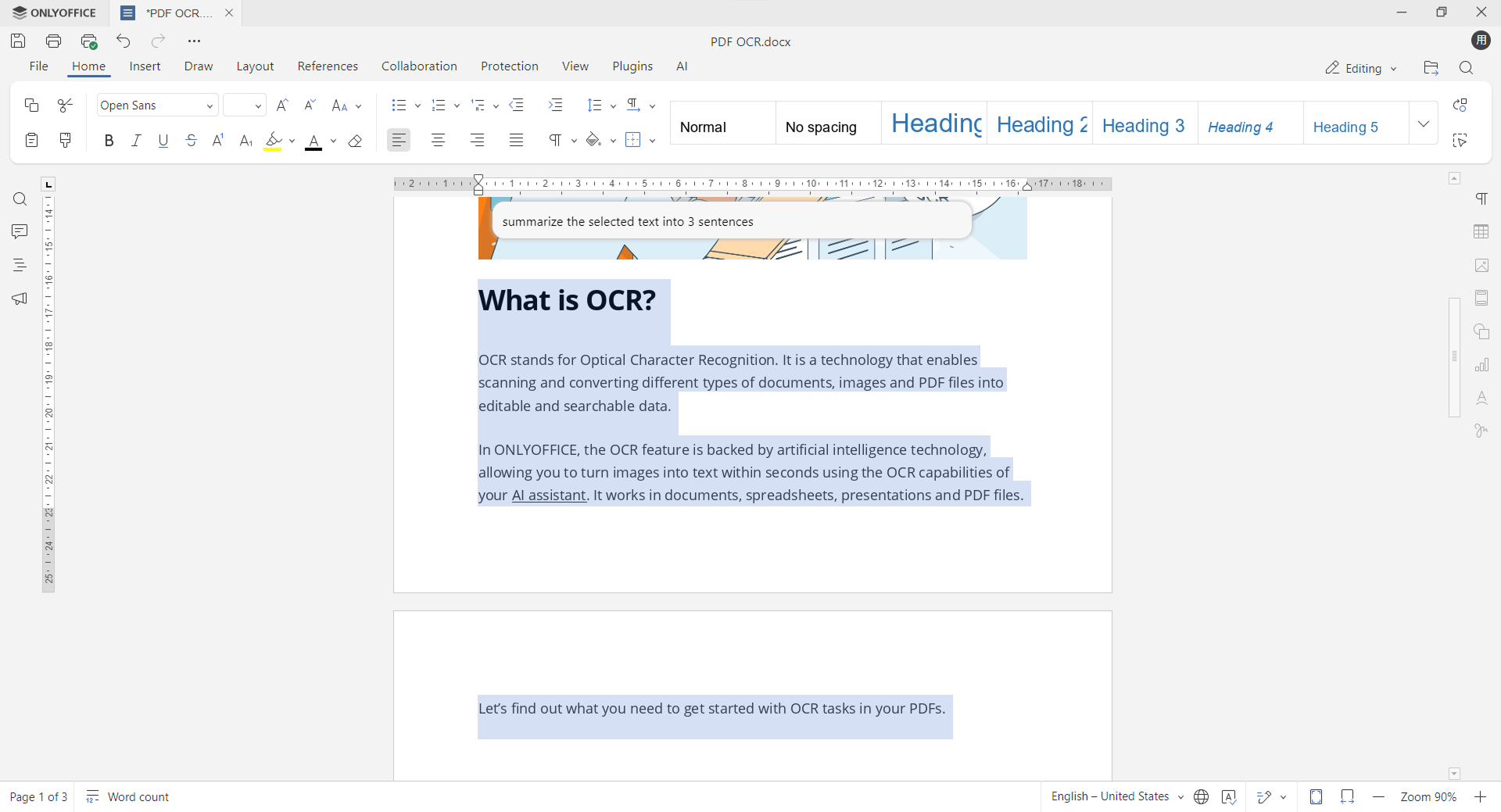Open text art settings in right sidebar
The height and width of the screenshot is (812, 1501).
pos(1481,399)
